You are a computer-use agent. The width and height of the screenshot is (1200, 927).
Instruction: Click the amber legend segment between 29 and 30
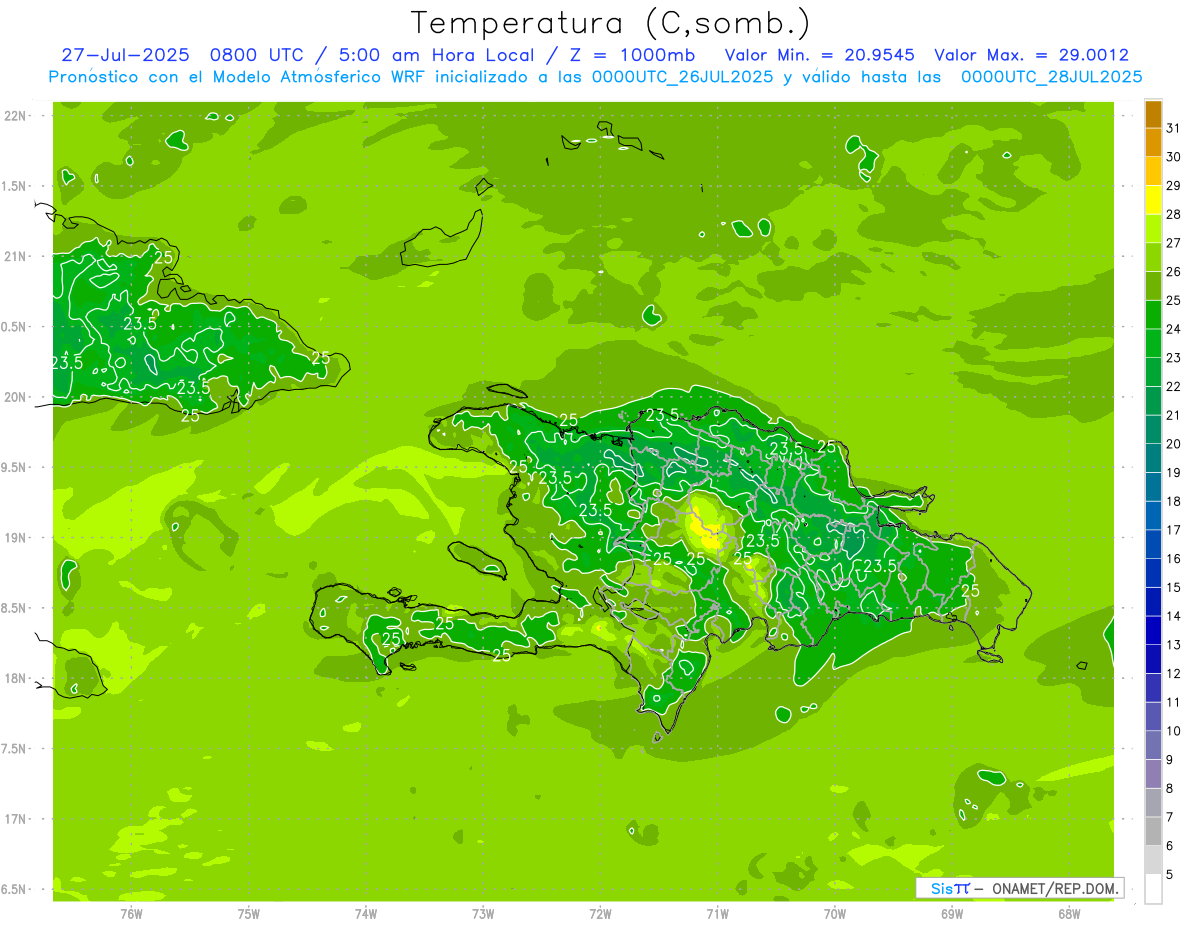point(1153,171)
